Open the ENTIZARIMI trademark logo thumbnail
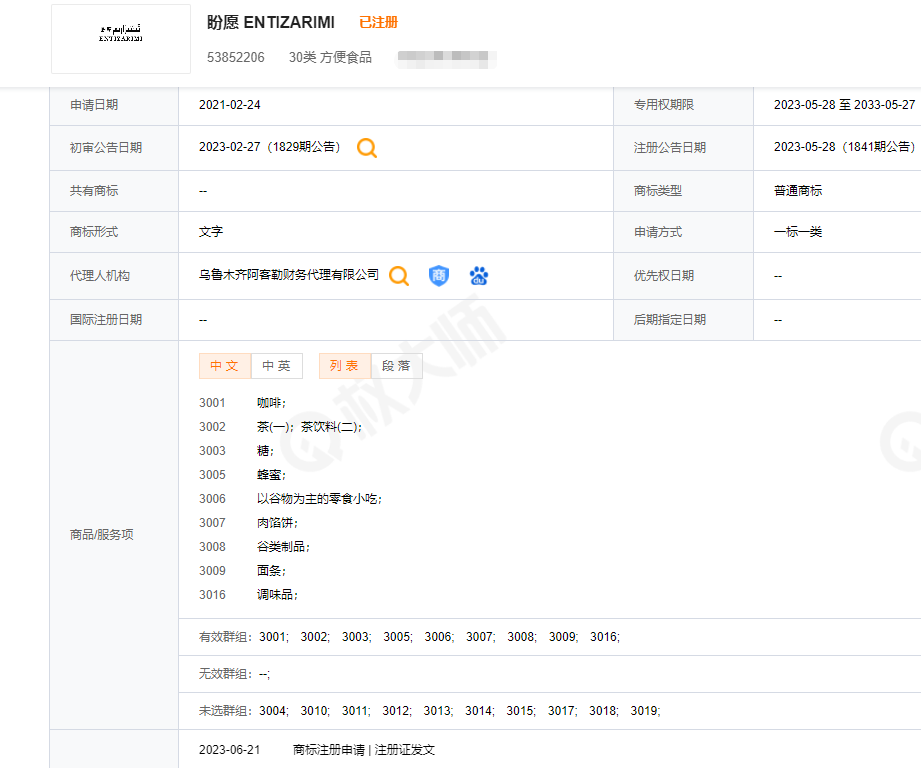The image size is (921, 768). point(121,38)
